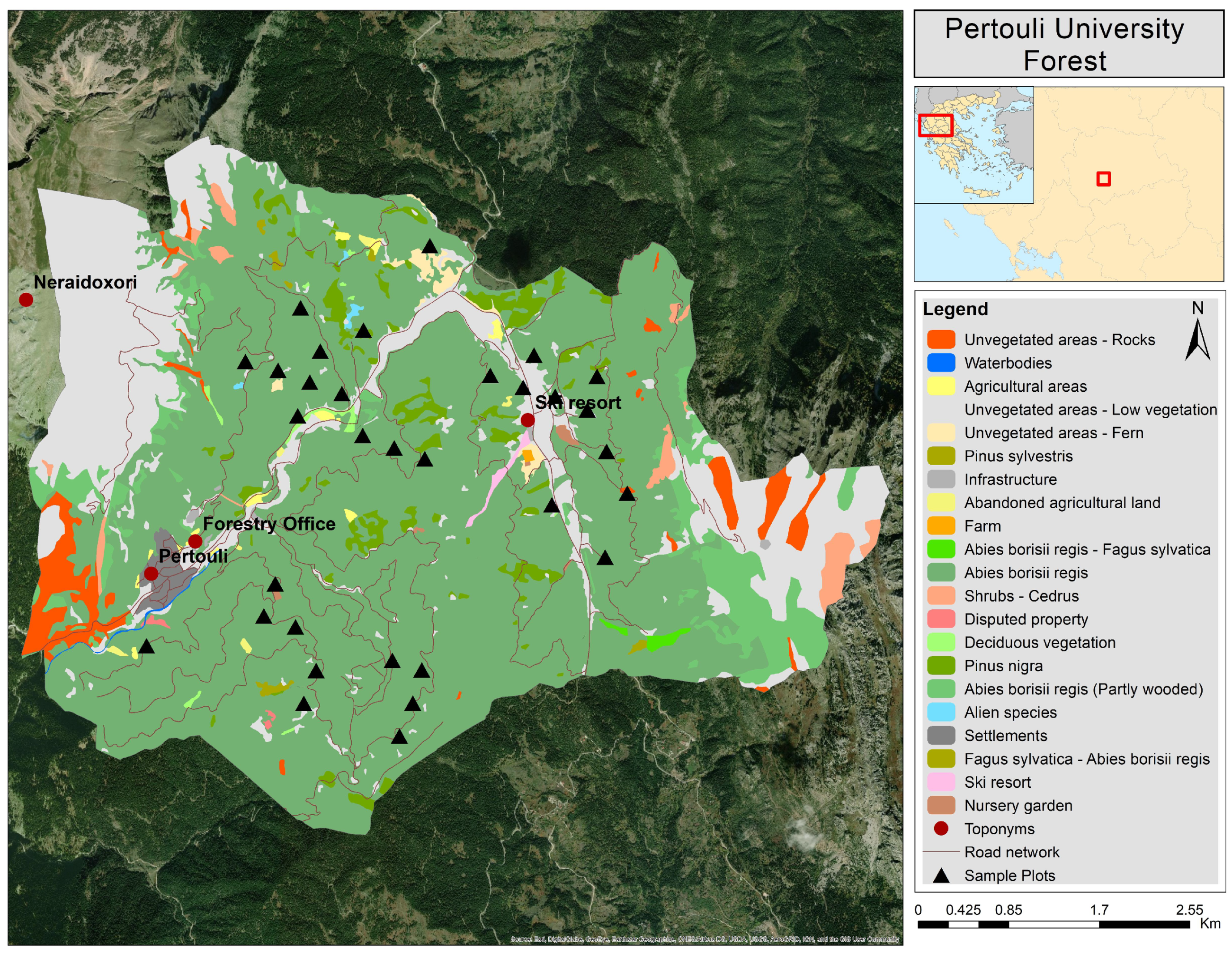Viewport: 1232px width, 954px height.
Task: Click the red rectangle on Greece inset map
Action: tap(935, 126)
